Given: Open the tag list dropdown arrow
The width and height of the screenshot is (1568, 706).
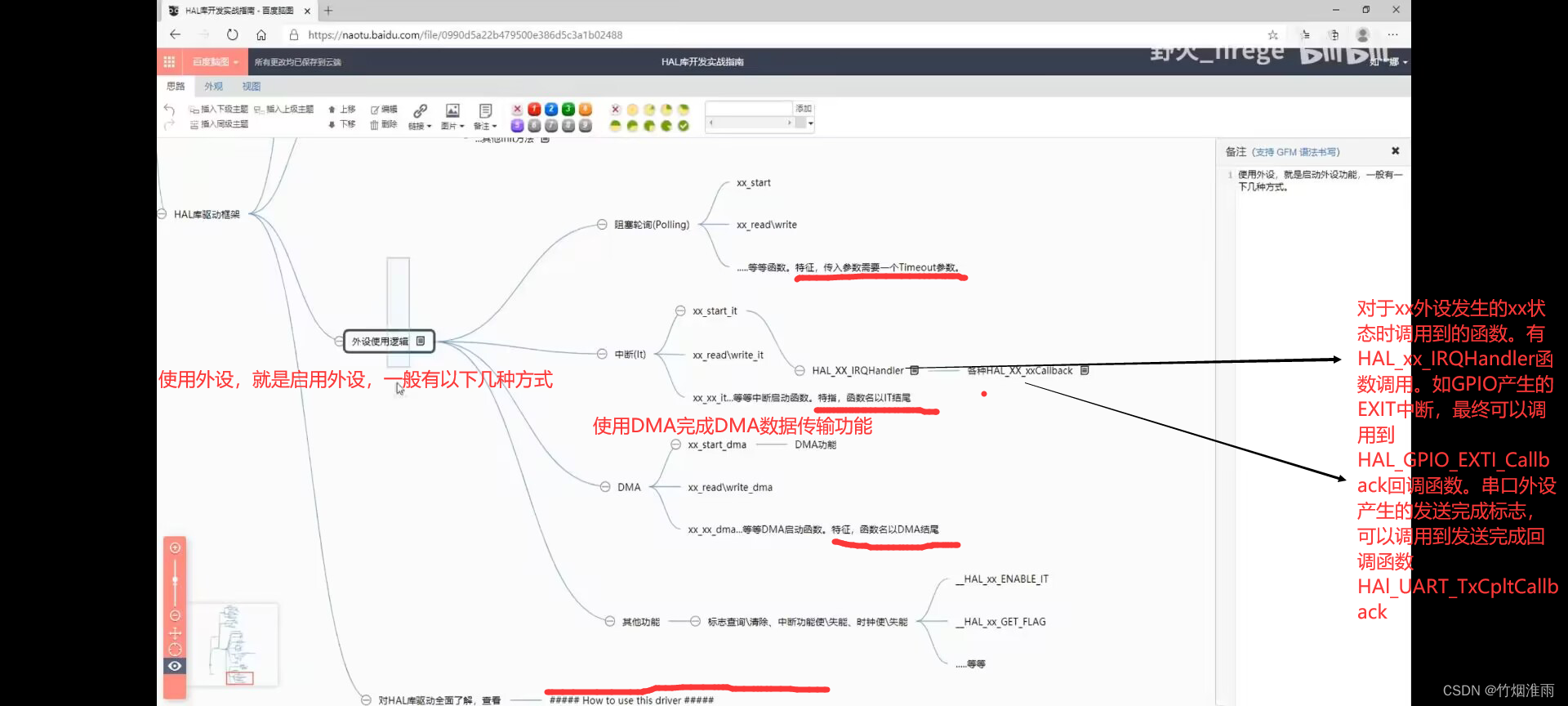Looking at the screenshot, I should 810,123.
